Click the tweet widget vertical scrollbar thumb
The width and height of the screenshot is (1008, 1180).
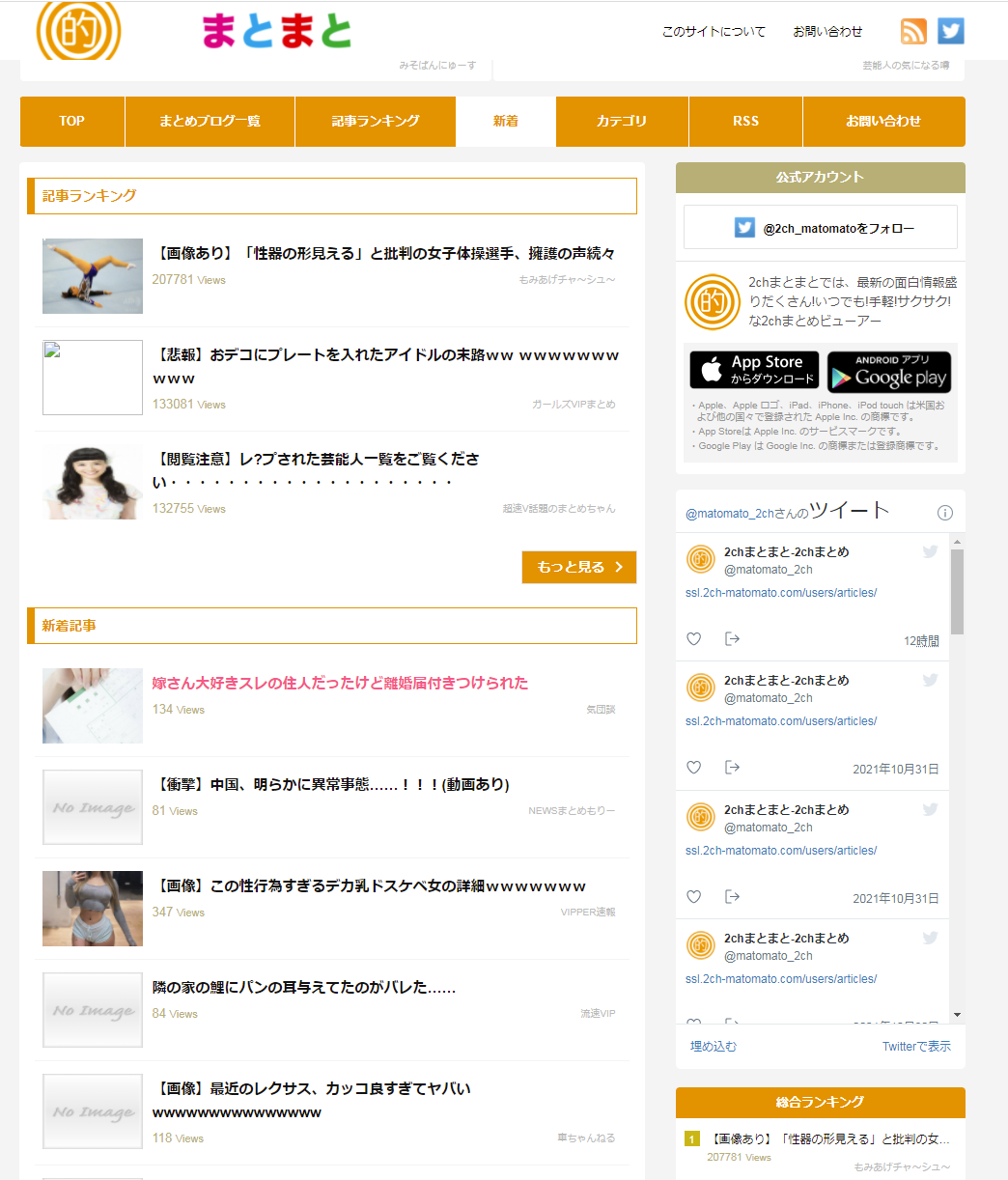pyautogui.click(x=957, y=591)
